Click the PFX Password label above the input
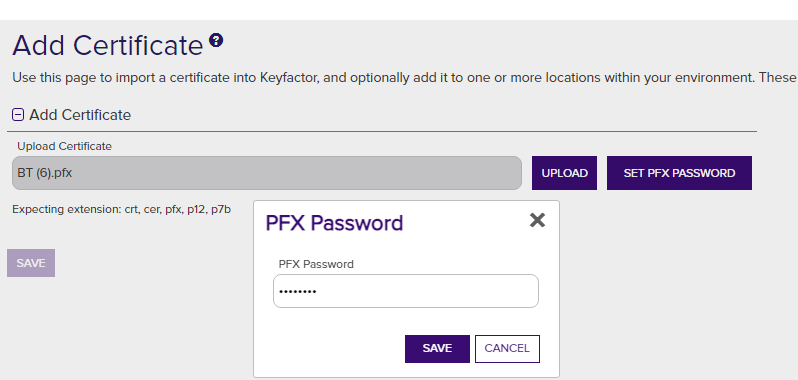Viewport: 798px width, 380px height. pos(316,264)
